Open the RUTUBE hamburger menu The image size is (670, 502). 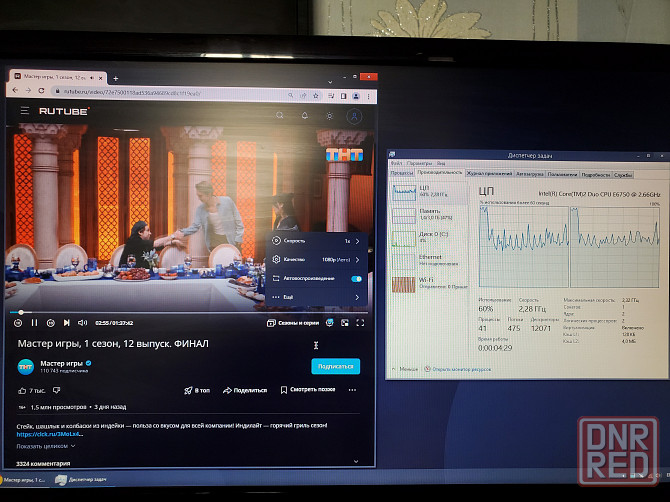point(25,111)
